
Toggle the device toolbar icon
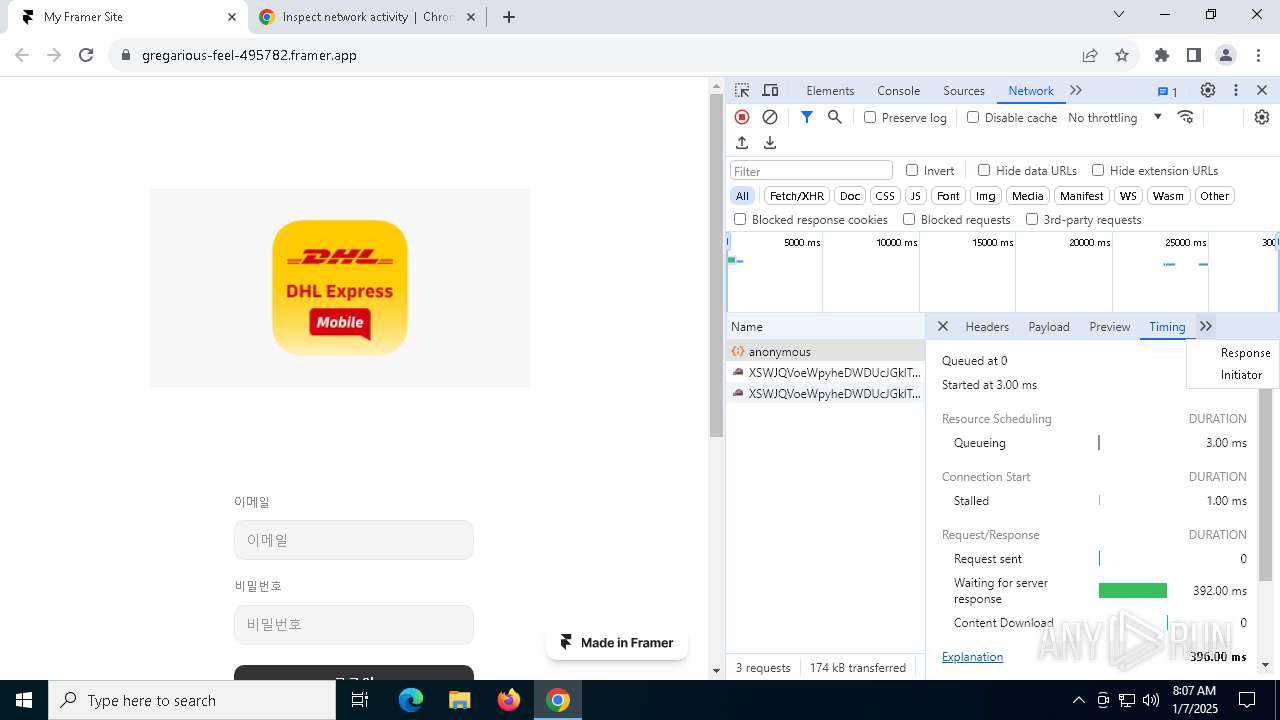[x=770, y=90]
